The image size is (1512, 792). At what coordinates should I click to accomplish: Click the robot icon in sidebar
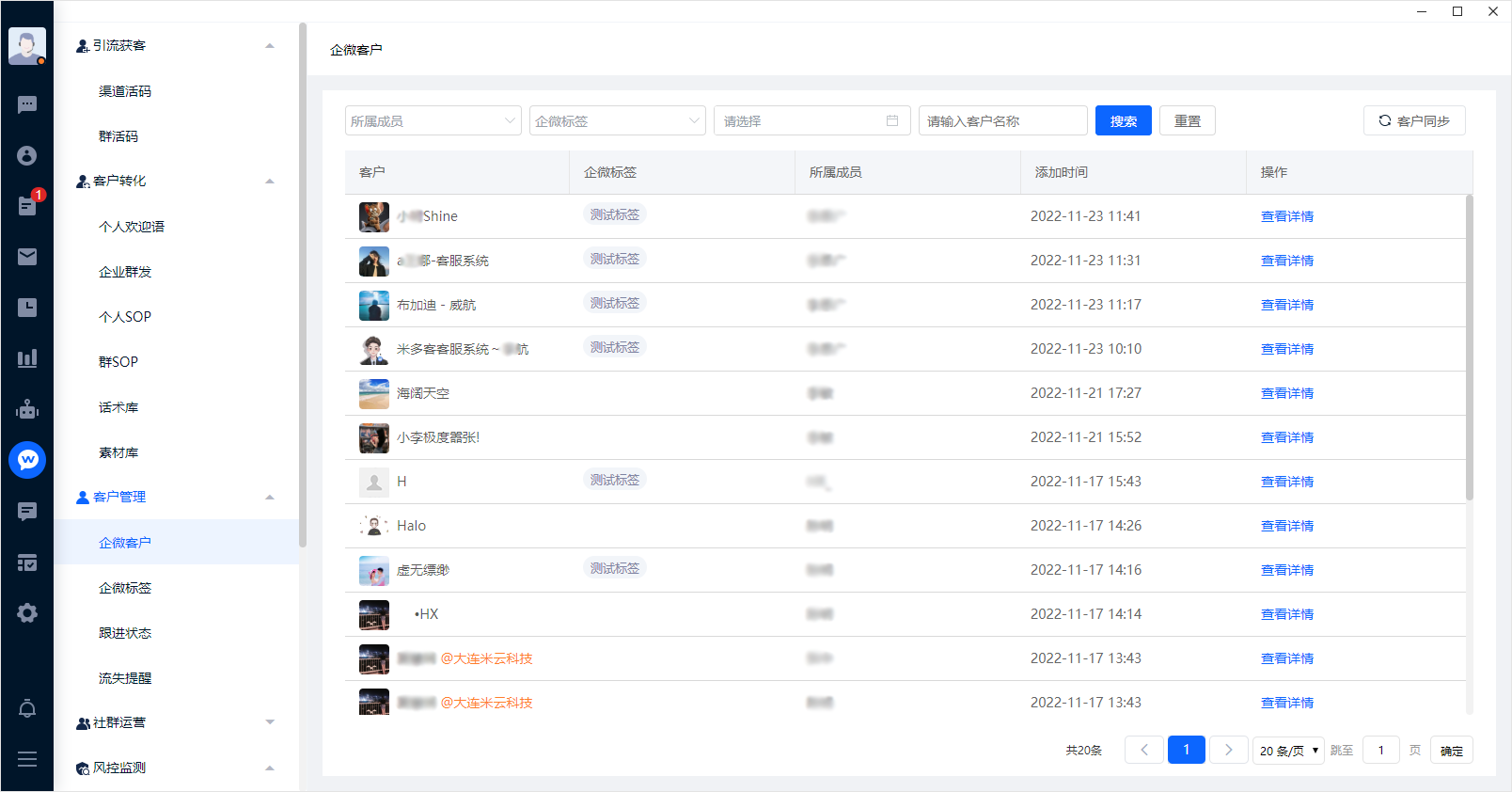pyautogui.click(x=27, y=409)
